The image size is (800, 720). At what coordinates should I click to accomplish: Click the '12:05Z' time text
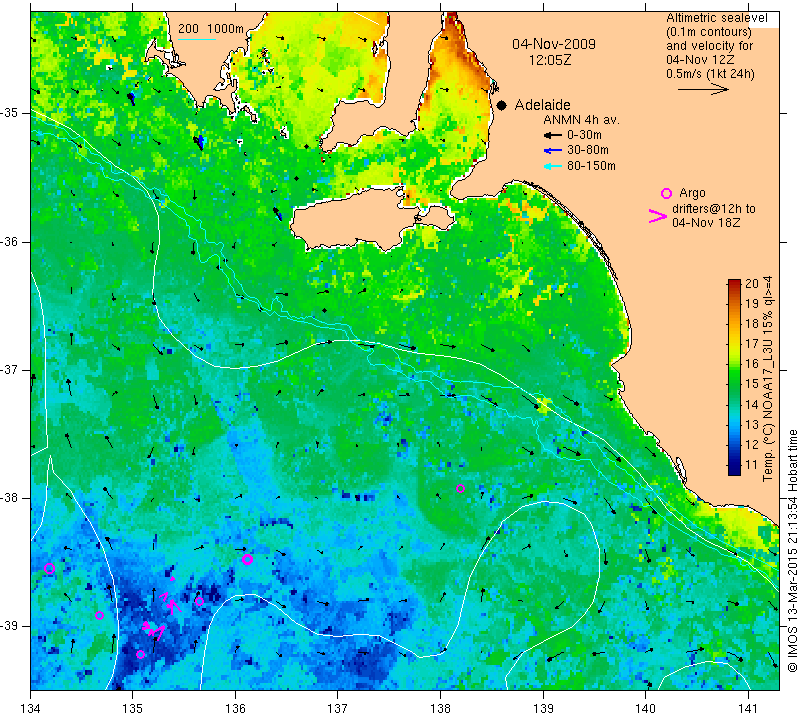tap(550, 60)
